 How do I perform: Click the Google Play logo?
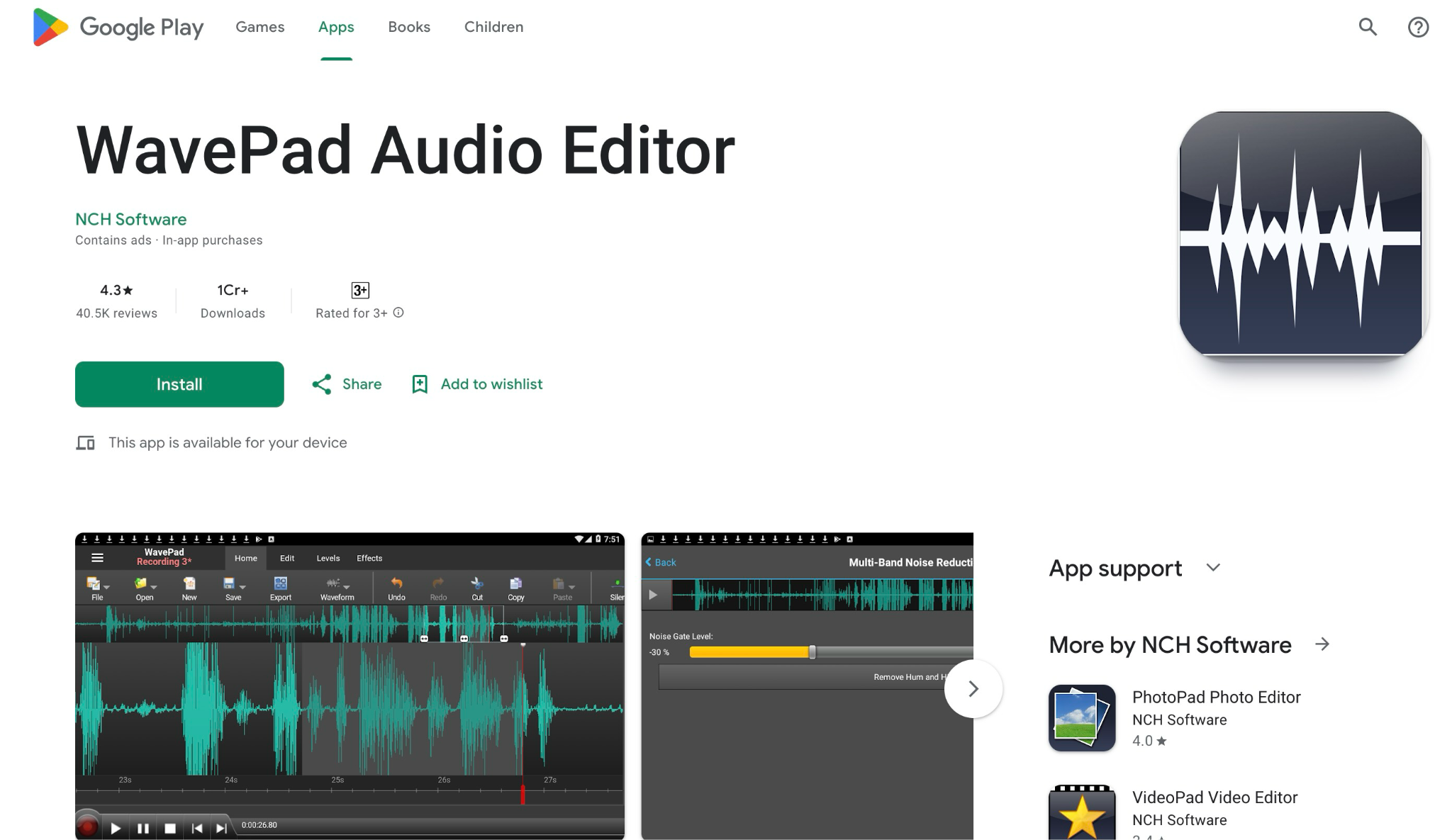[x=118, y=27]
